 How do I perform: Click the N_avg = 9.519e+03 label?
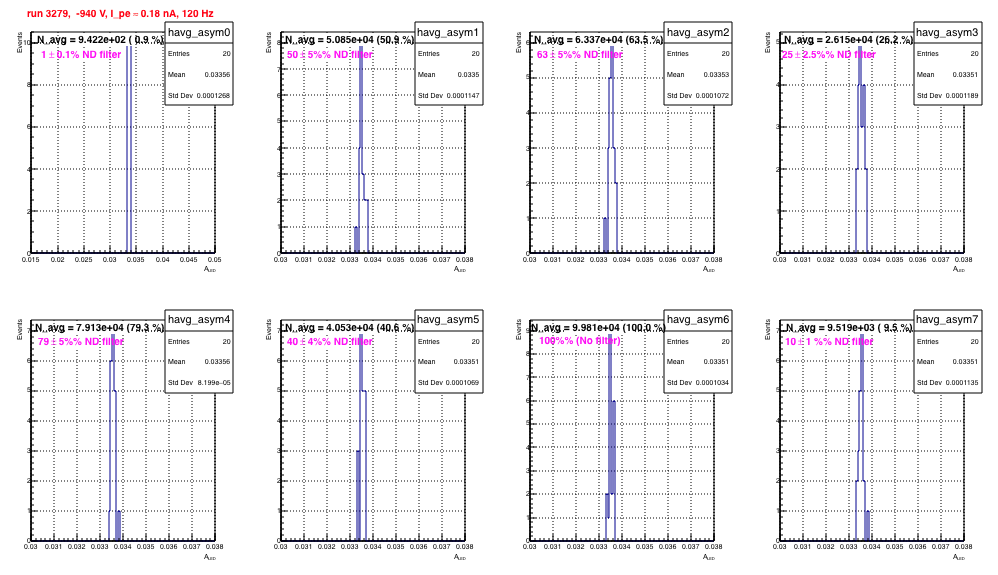848,328
